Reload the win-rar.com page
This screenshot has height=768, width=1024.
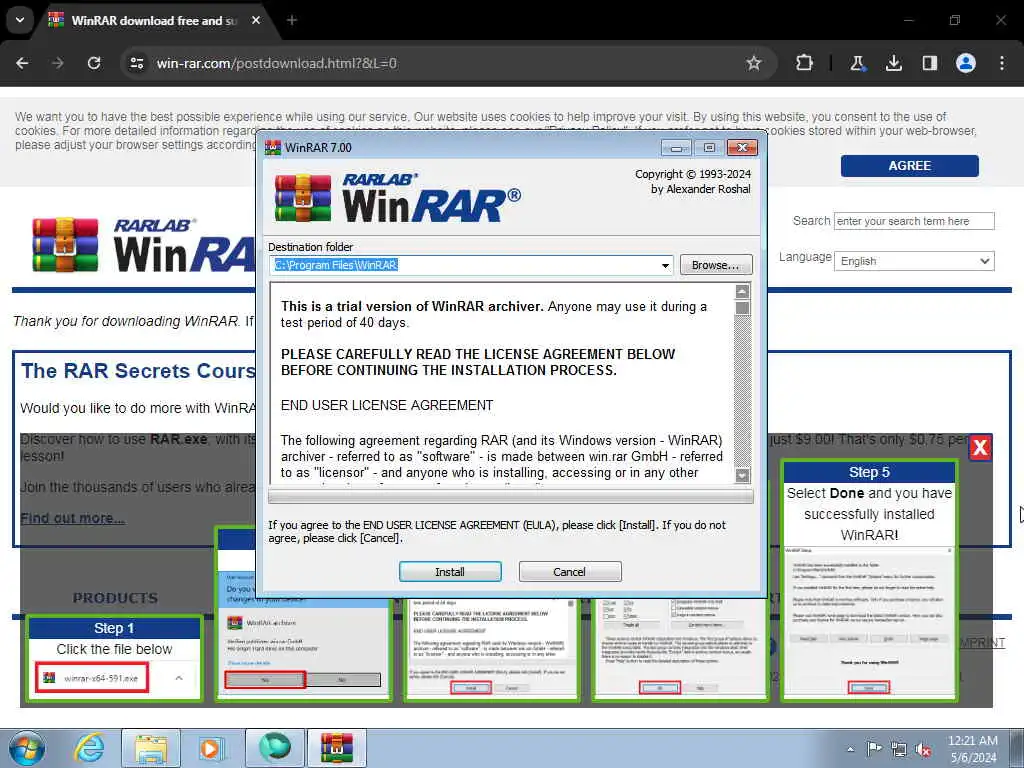(x=94, y=63)
